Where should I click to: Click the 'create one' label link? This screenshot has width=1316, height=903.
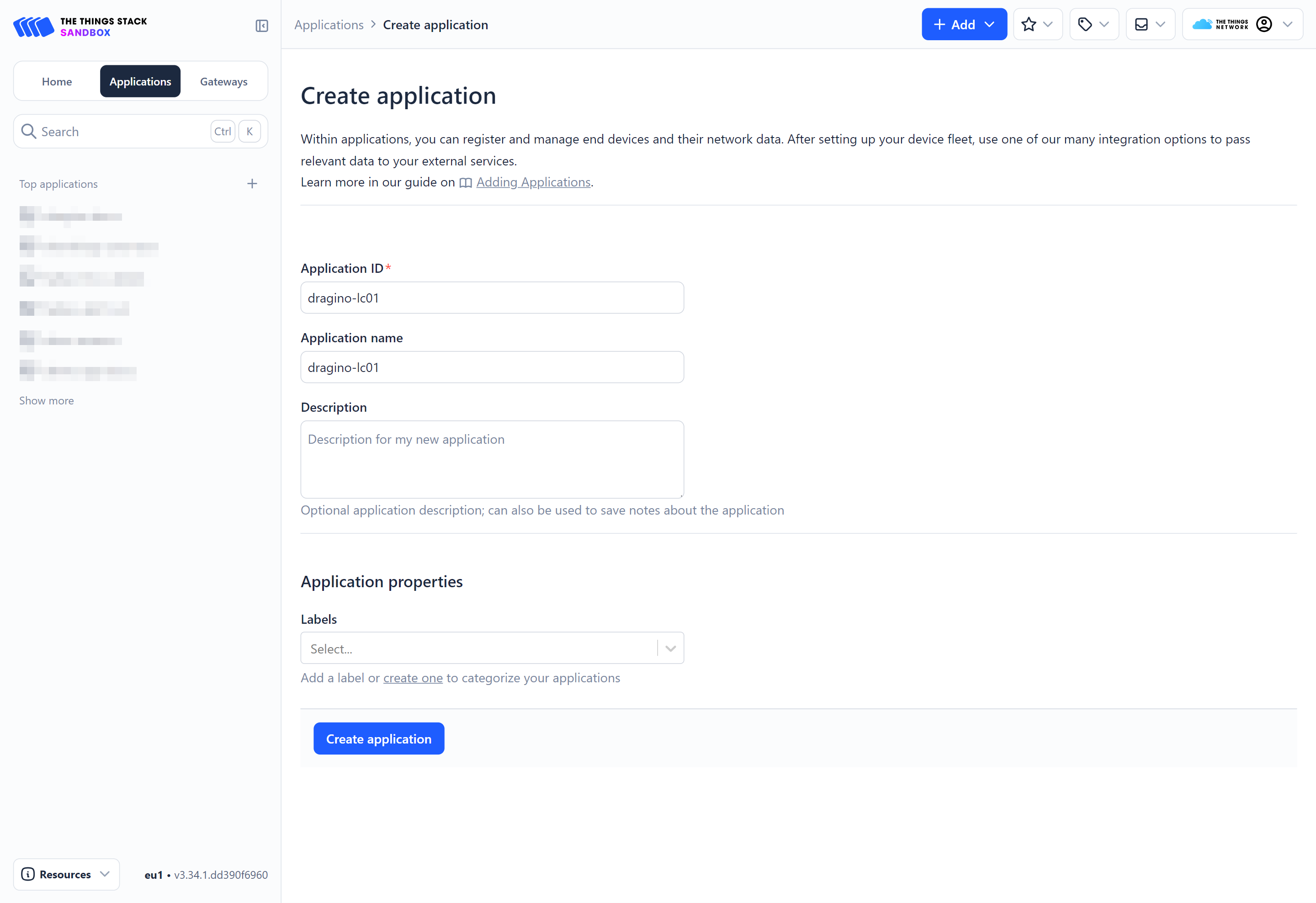412,678
